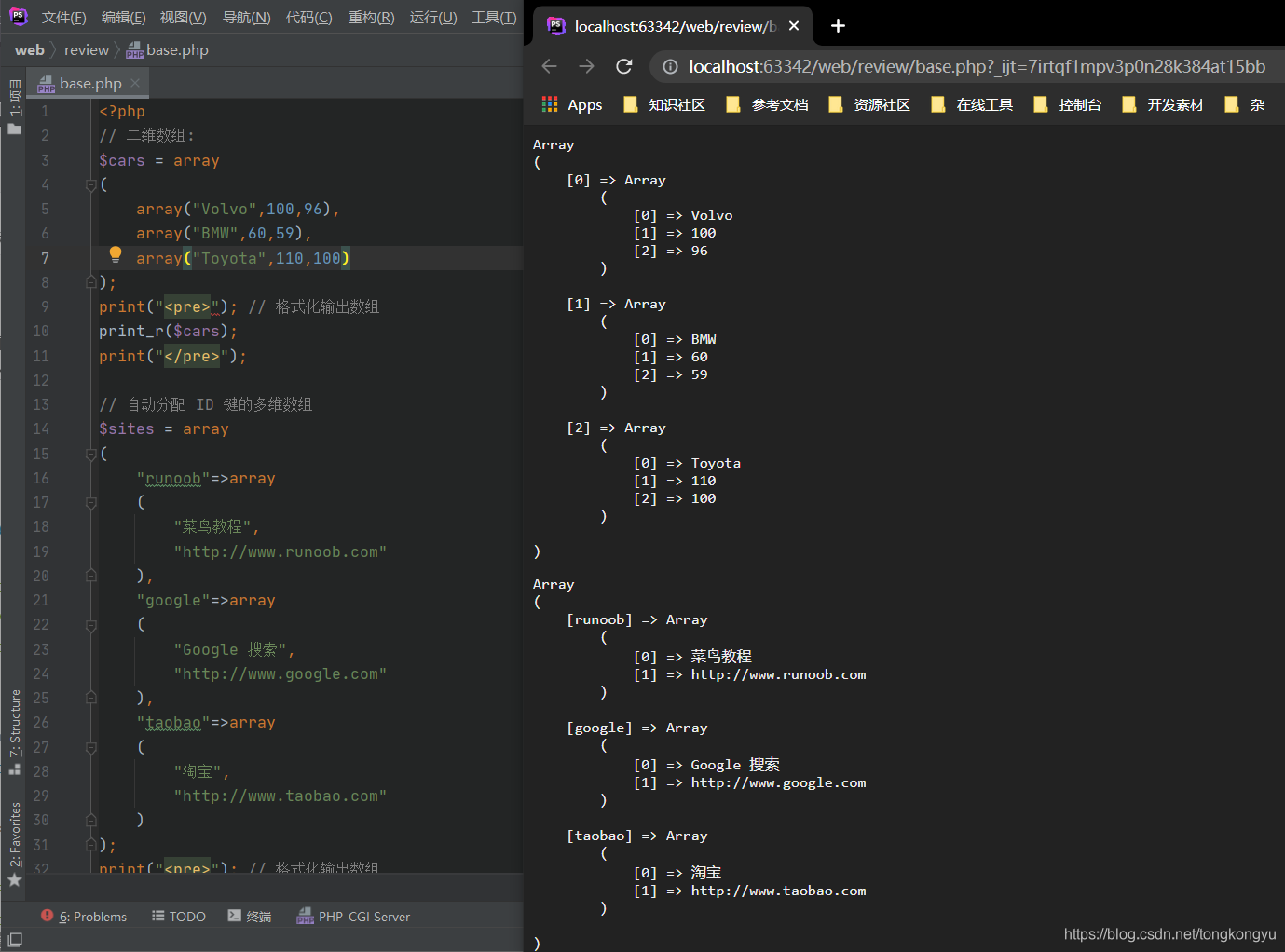Screen dimensions: 1285x952
Task: Open the 运行(U) menu
Action: [x=433, y=18]
